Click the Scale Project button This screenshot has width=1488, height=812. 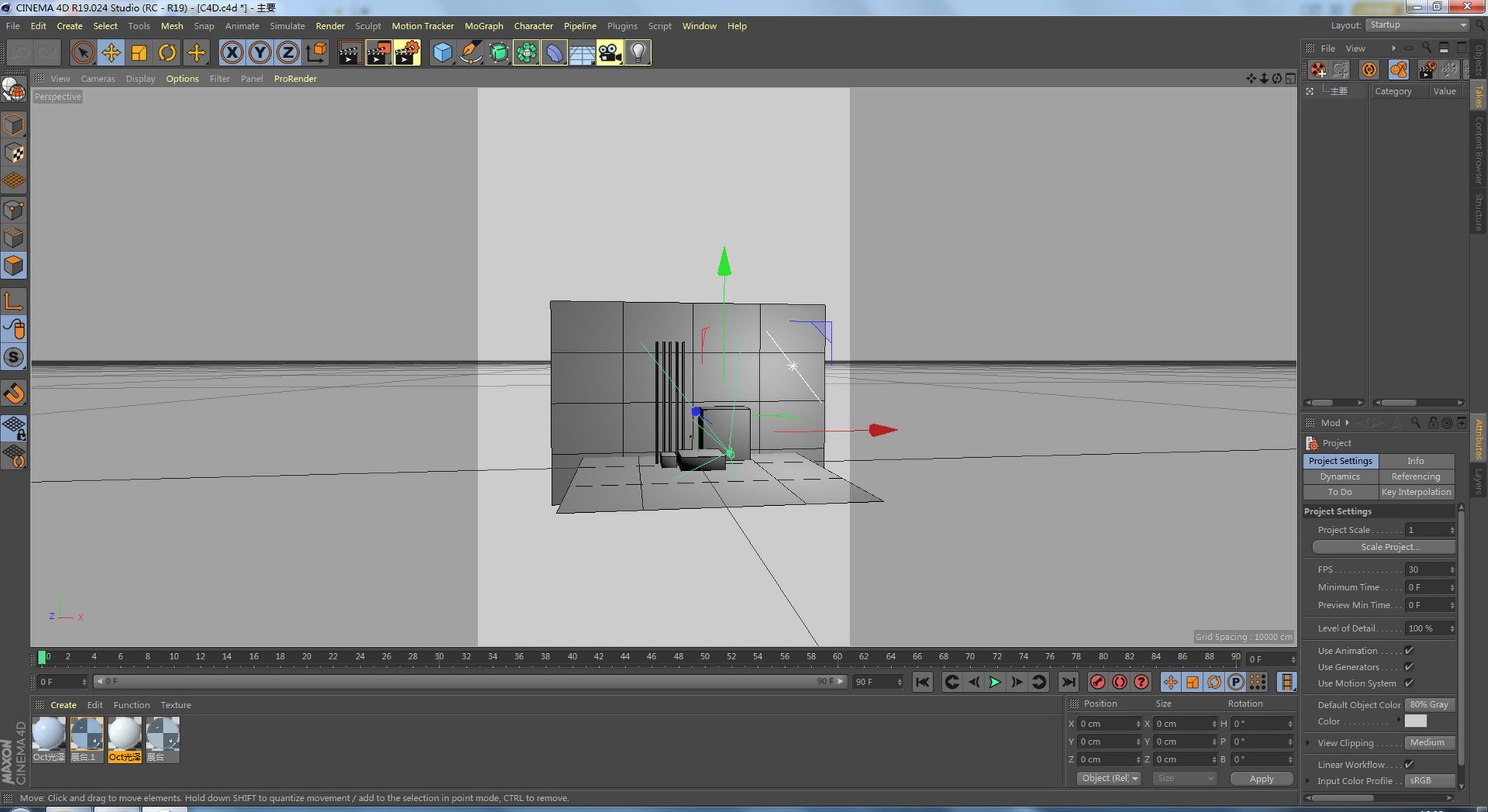[x=1384, y=547]
